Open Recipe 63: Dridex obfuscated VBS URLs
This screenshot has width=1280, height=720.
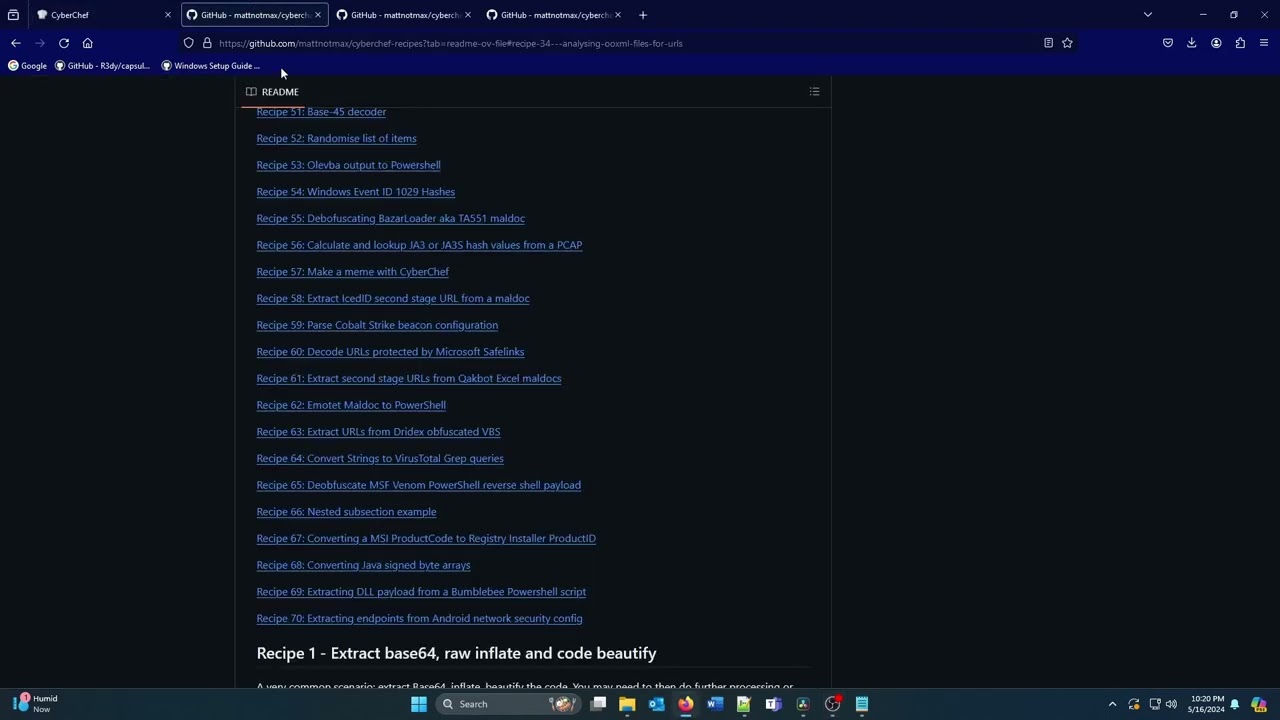coord(378,432)
